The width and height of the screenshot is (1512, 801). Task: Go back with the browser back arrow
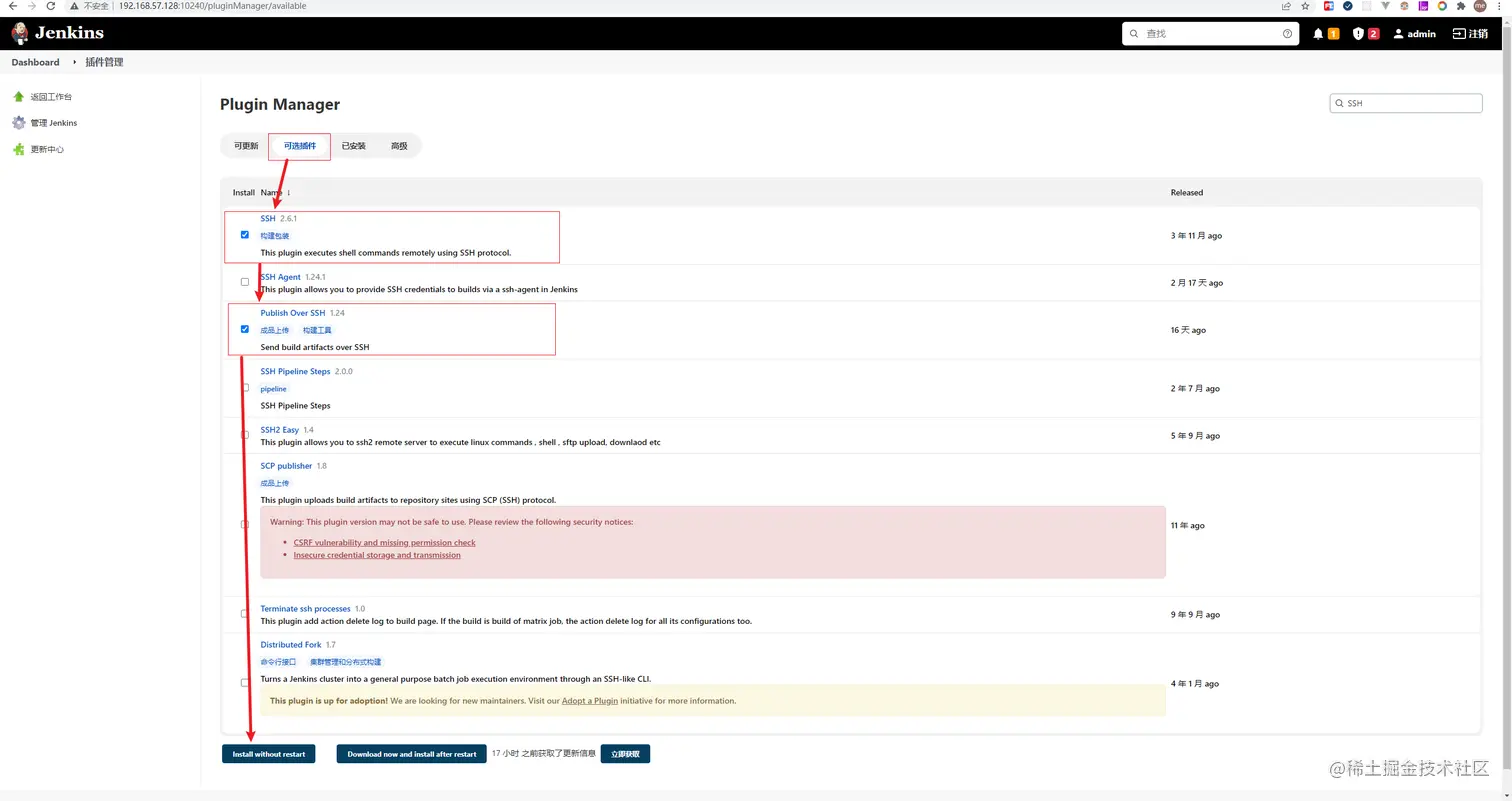click(x=12, y=6)
